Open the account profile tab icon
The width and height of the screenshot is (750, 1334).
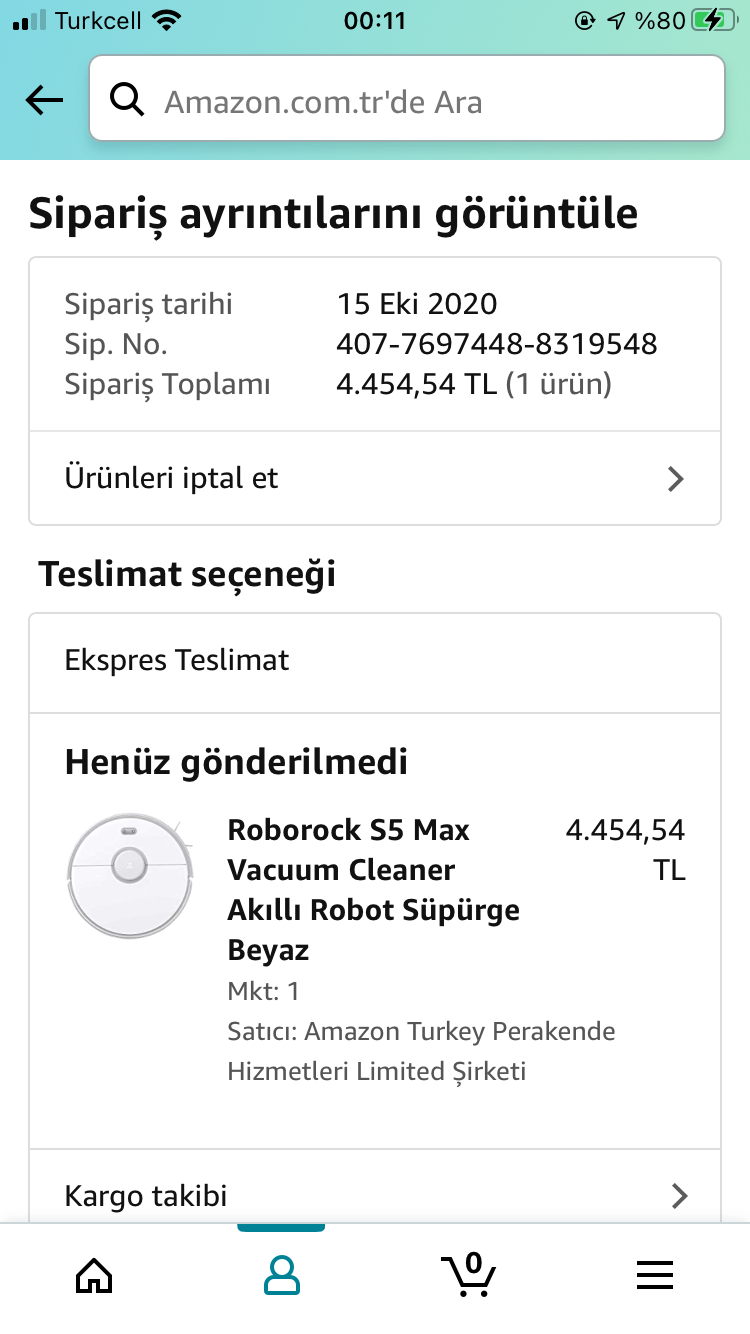(x=281, y=1274)
